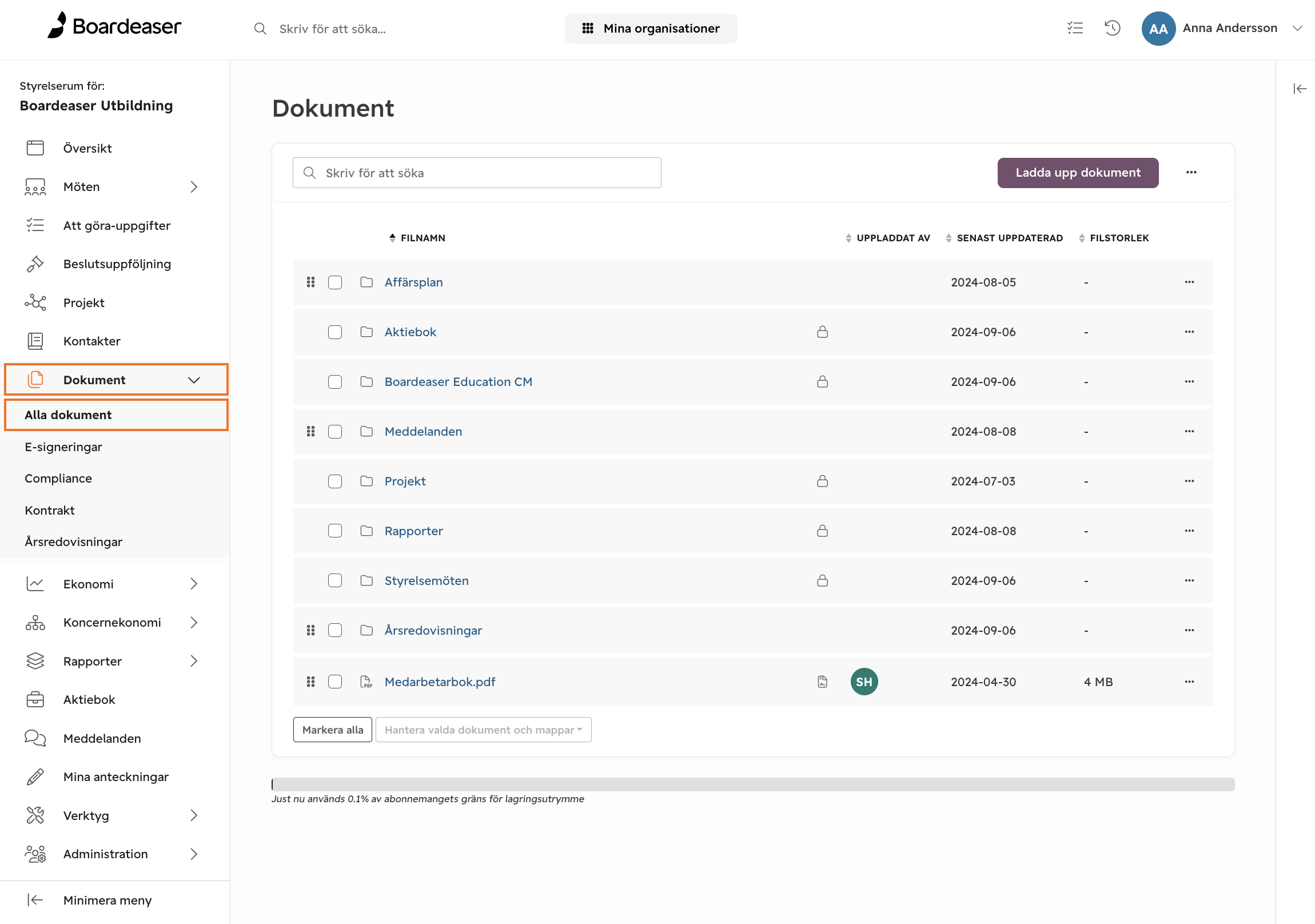Click drag handle on Affärsplan row

pos(310,282)
